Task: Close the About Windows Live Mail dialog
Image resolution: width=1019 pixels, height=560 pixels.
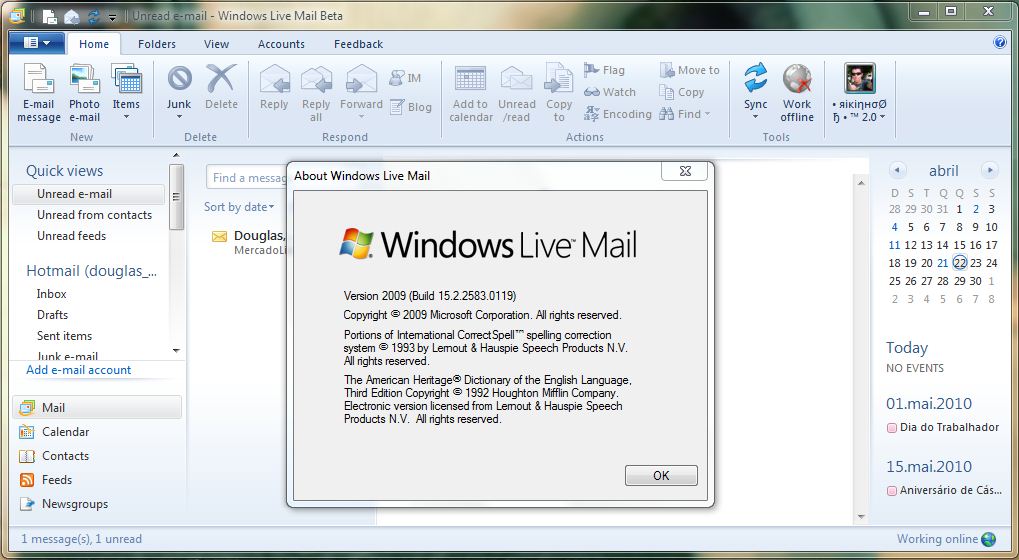Action: [685, 171]
